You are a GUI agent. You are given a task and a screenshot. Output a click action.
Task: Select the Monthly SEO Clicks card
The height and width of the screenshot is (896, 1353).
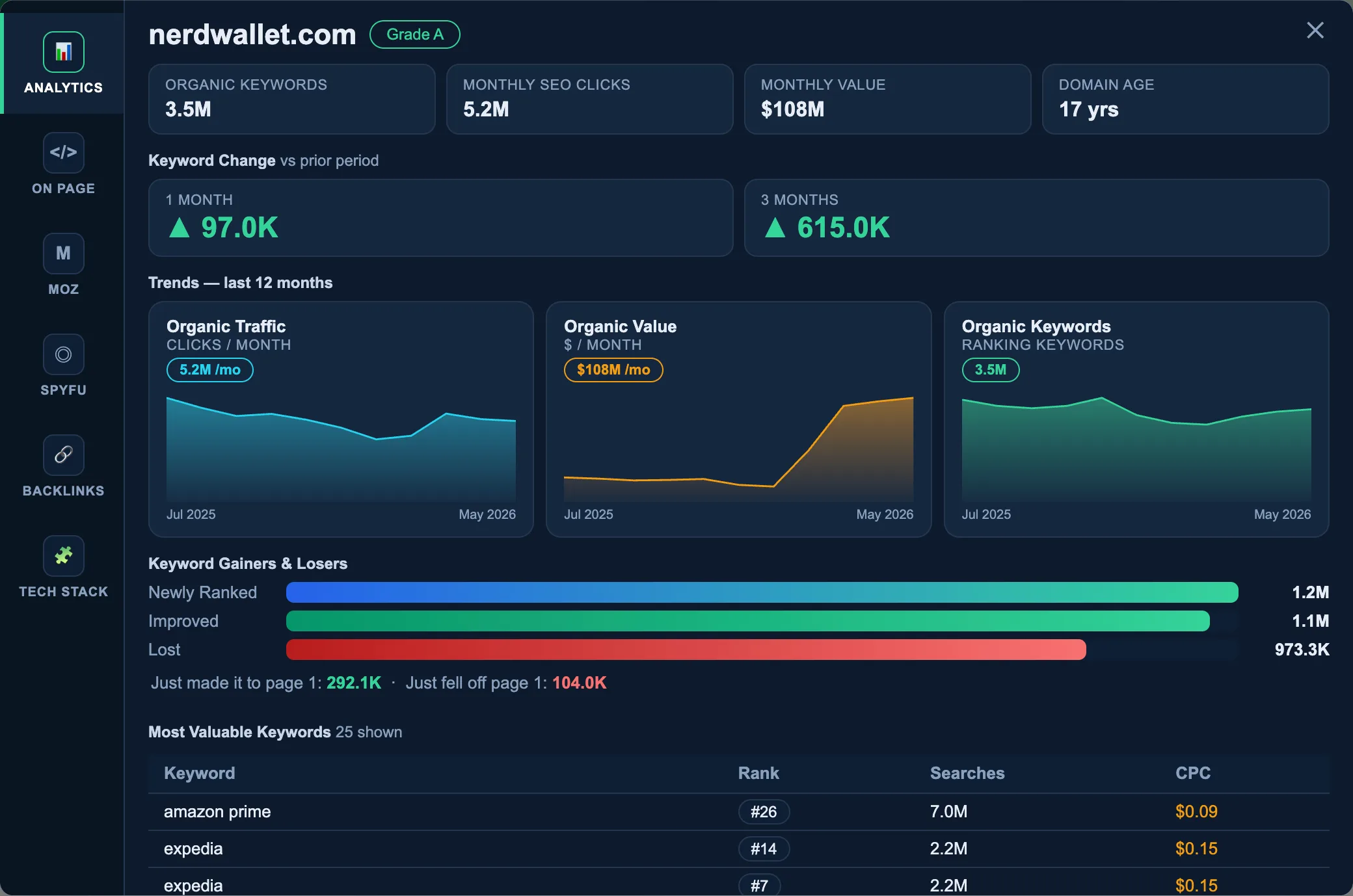tap(590, 99)
